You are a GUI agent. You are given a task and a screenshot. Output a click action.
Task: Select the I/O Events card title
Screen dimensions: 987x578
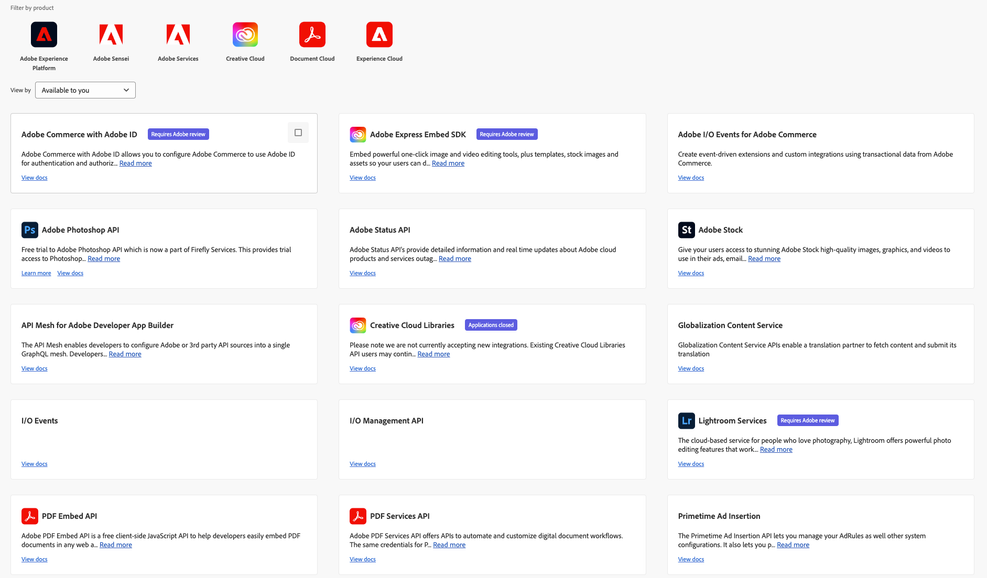40,421
